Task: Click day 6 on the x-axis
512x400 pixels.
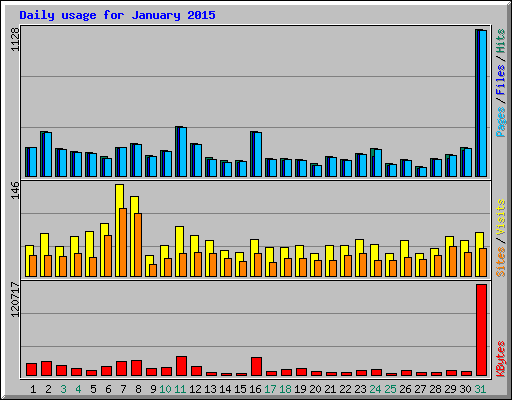Action: point(108,389)
